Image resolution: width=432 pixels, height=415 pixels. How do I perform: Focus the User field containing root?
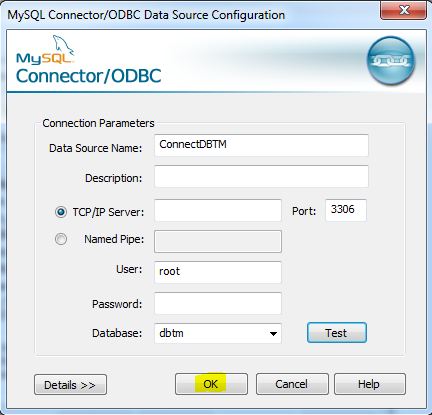point(218,272)
